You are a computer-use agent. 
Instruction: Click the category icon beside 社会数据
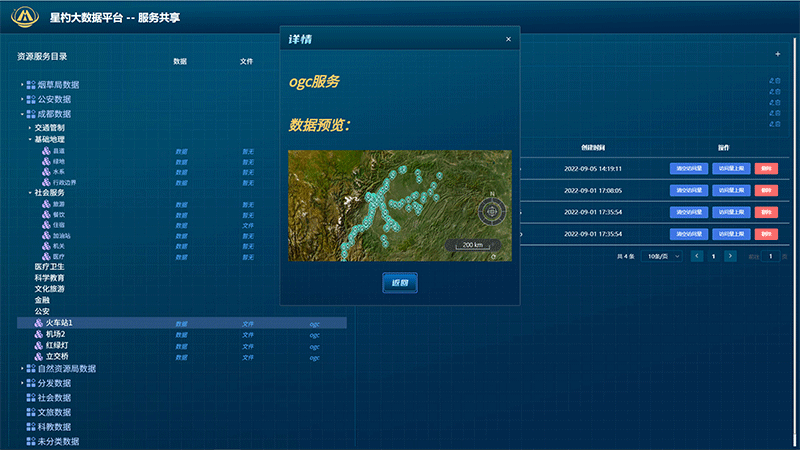pyautogui.click(x=30, y=397)
